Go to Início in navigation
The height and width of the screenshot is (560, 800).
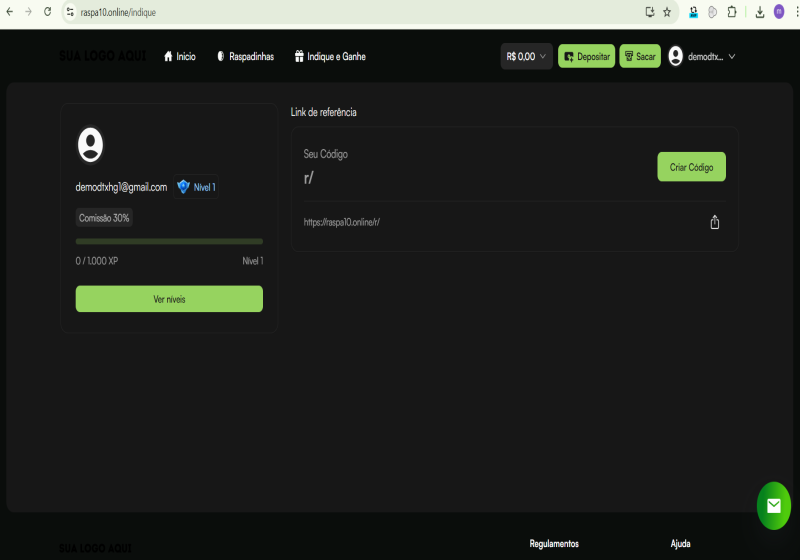click(x=180, y=57)
